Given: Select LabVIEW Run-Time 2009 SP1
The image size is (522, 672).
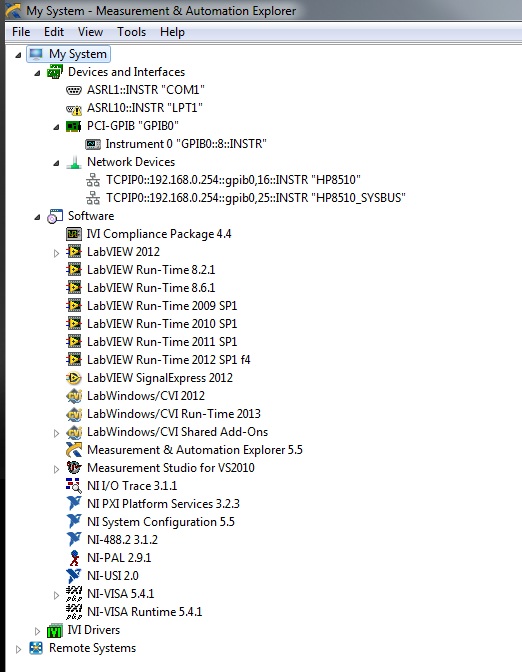Looking at the screenshot, I should (162, 306).
